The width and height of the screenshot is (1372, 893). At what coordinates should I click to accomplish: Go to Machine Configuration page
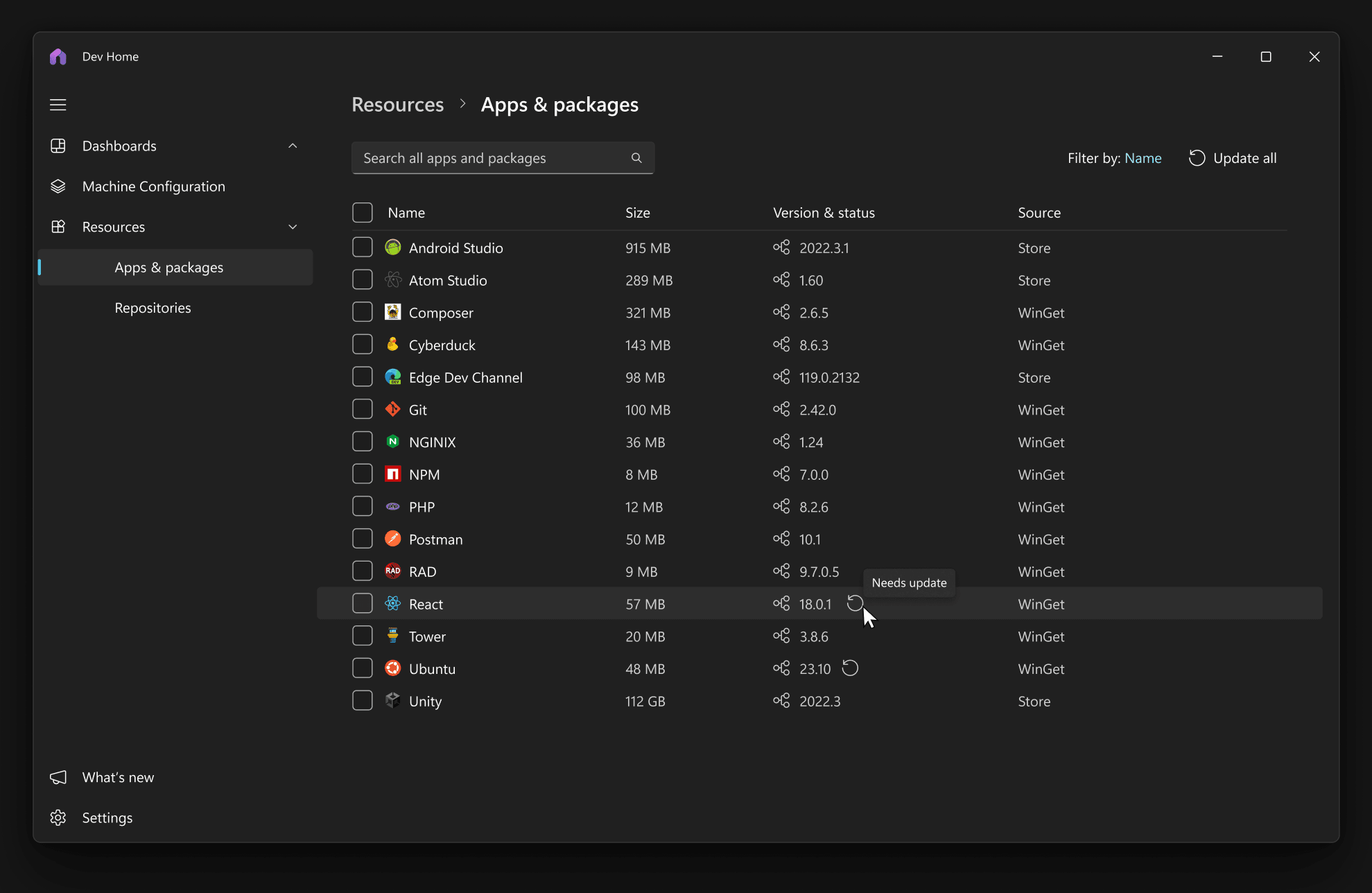click(153, 187)
